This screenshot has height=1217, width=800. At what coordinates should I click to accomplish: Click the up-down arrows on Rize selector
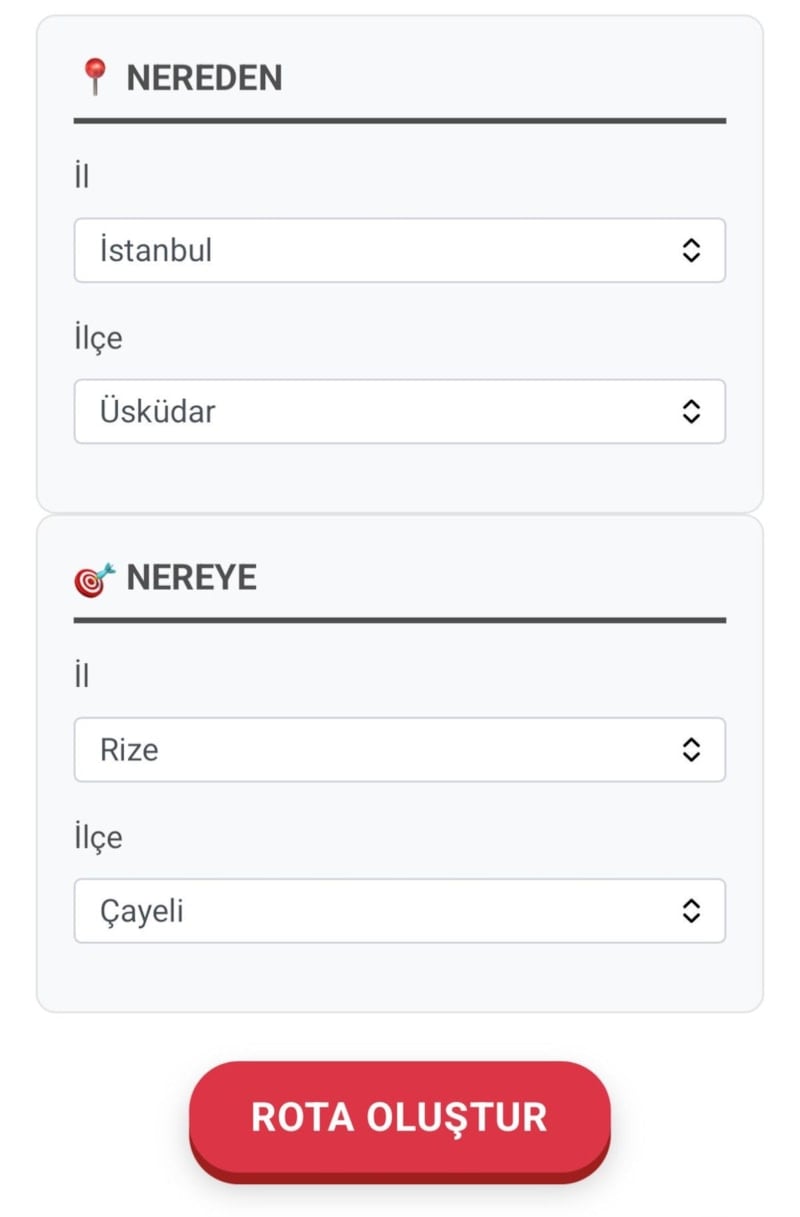coord(691,750)
